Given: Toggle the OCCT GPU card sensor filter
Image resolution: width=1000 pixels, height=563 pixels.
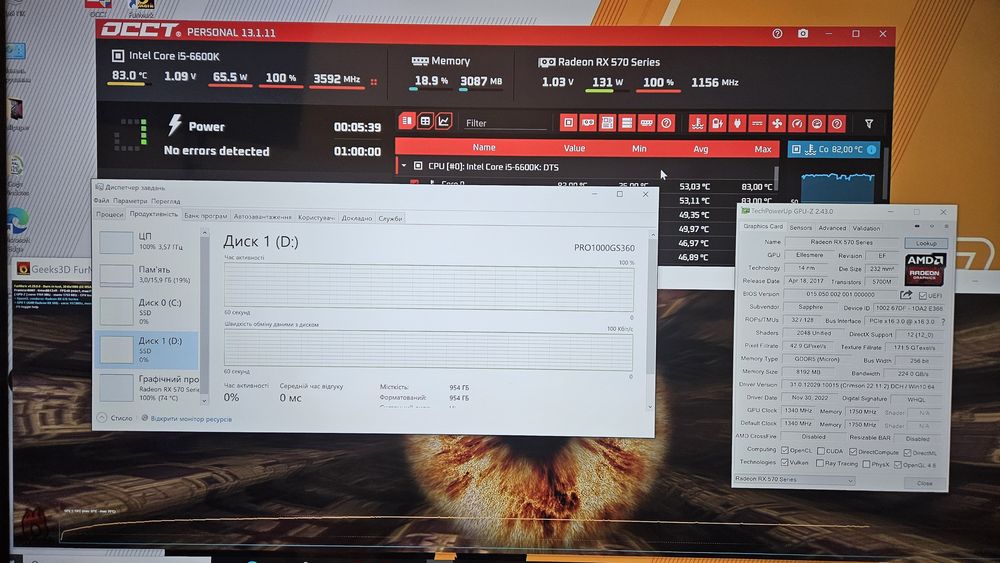Looking at the screenshot, I should coord(588,122).
